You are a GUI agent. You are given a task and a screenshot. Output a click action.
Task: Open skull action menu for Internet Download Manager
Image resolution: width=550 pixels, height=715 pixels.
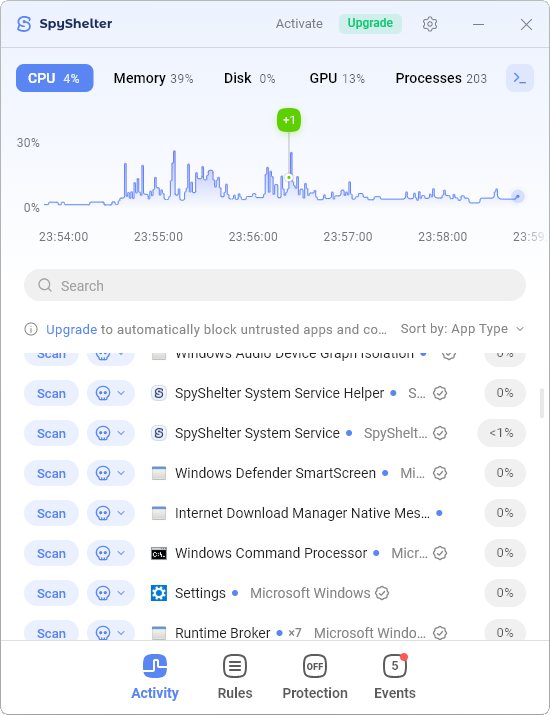tap(111, 513)
